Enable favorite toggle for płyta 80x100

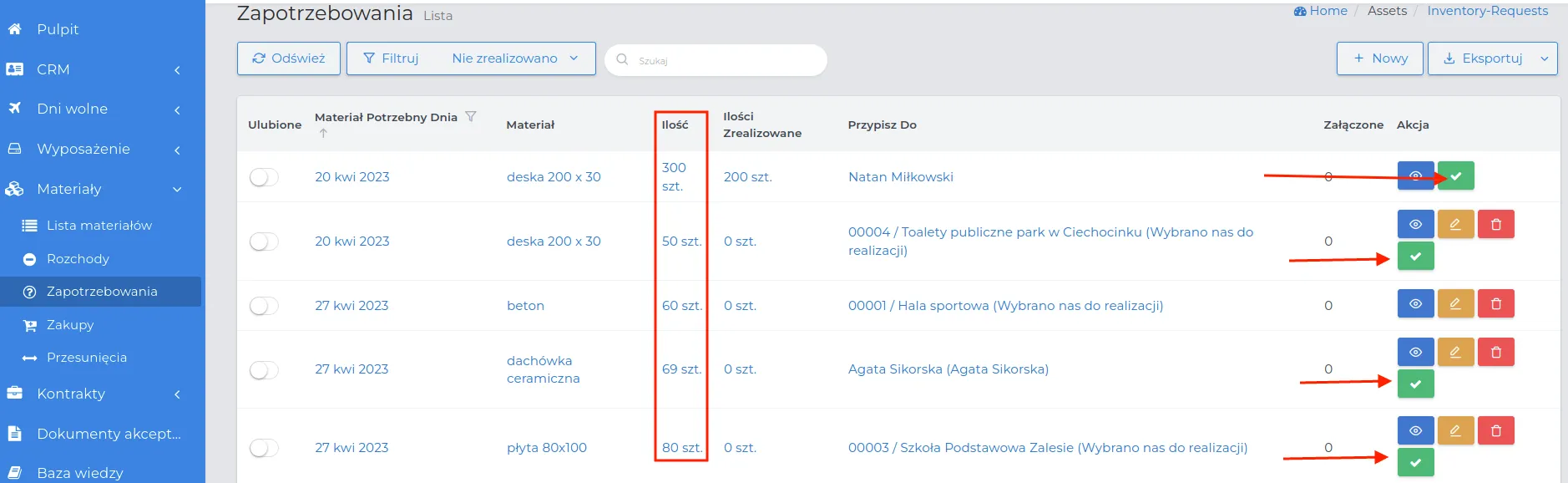coord(264,448)
